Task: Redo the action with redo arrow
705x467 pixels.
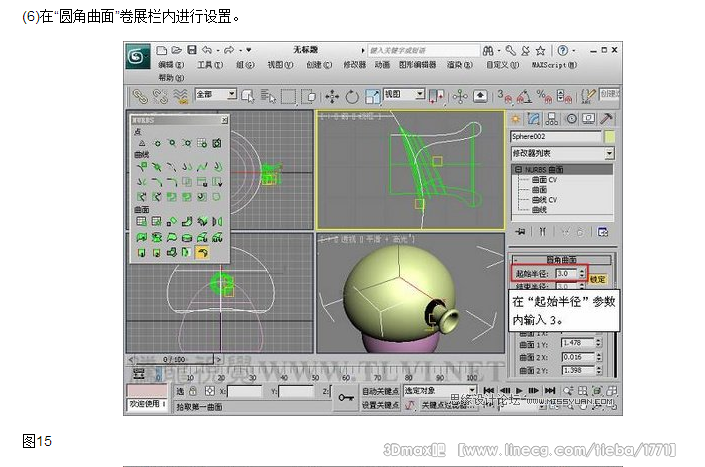Action: [229, 50]
